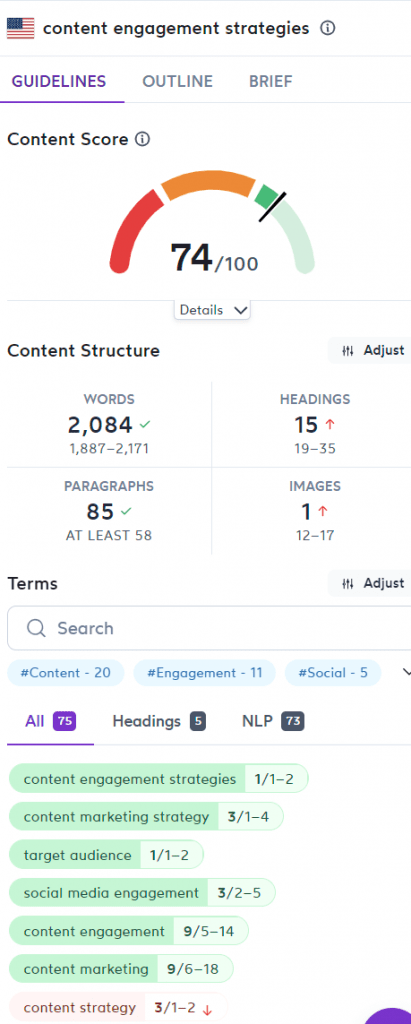Click red arrow next to Headings count
The width and height of the screenshot is (411, 1024).
pyautogui.click(x=330, y=425)
